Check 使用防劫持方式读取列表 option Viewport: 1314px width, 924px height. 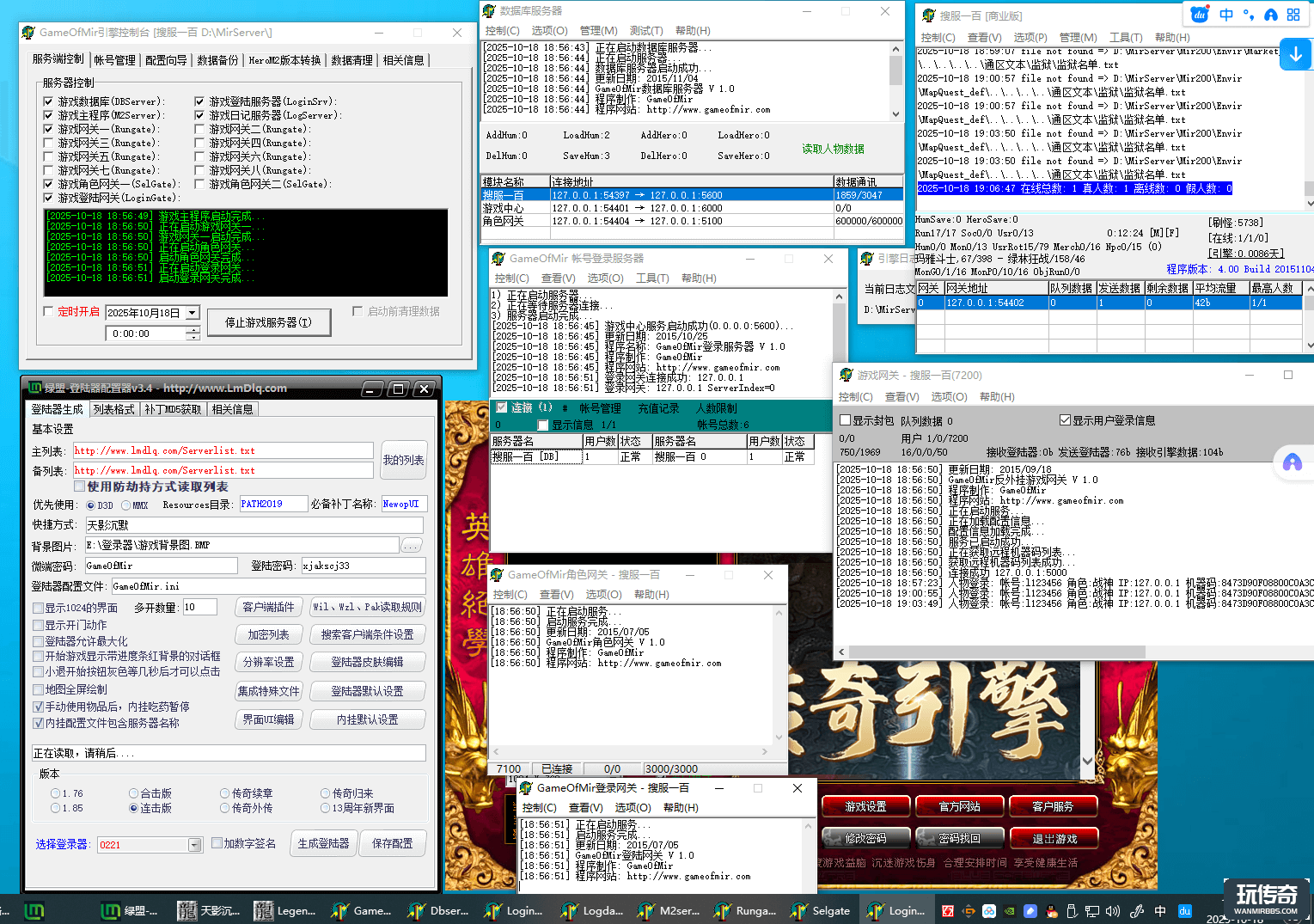pyautogui.click(x=80, y=486)
